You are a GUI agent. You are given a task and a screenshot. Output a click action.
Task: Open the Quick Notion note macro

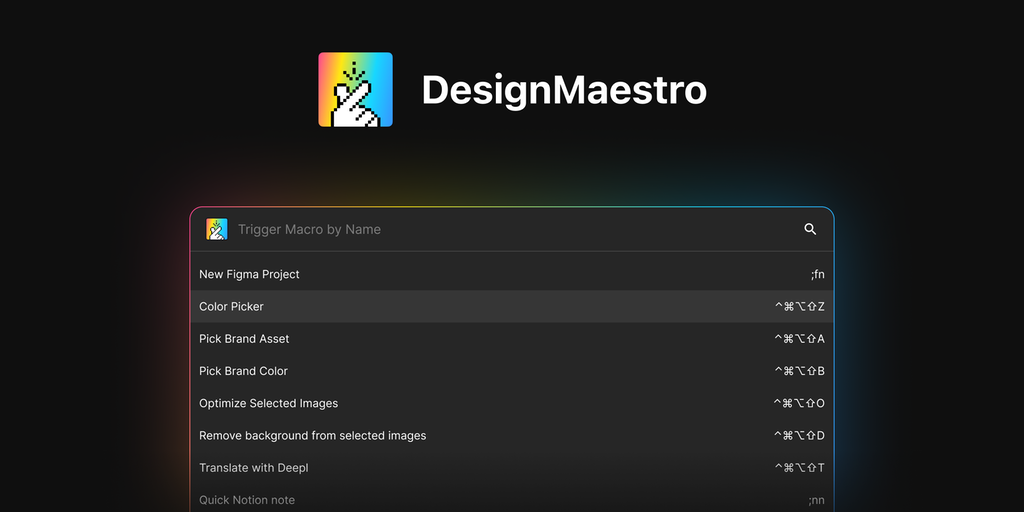(x=512, y=500)
